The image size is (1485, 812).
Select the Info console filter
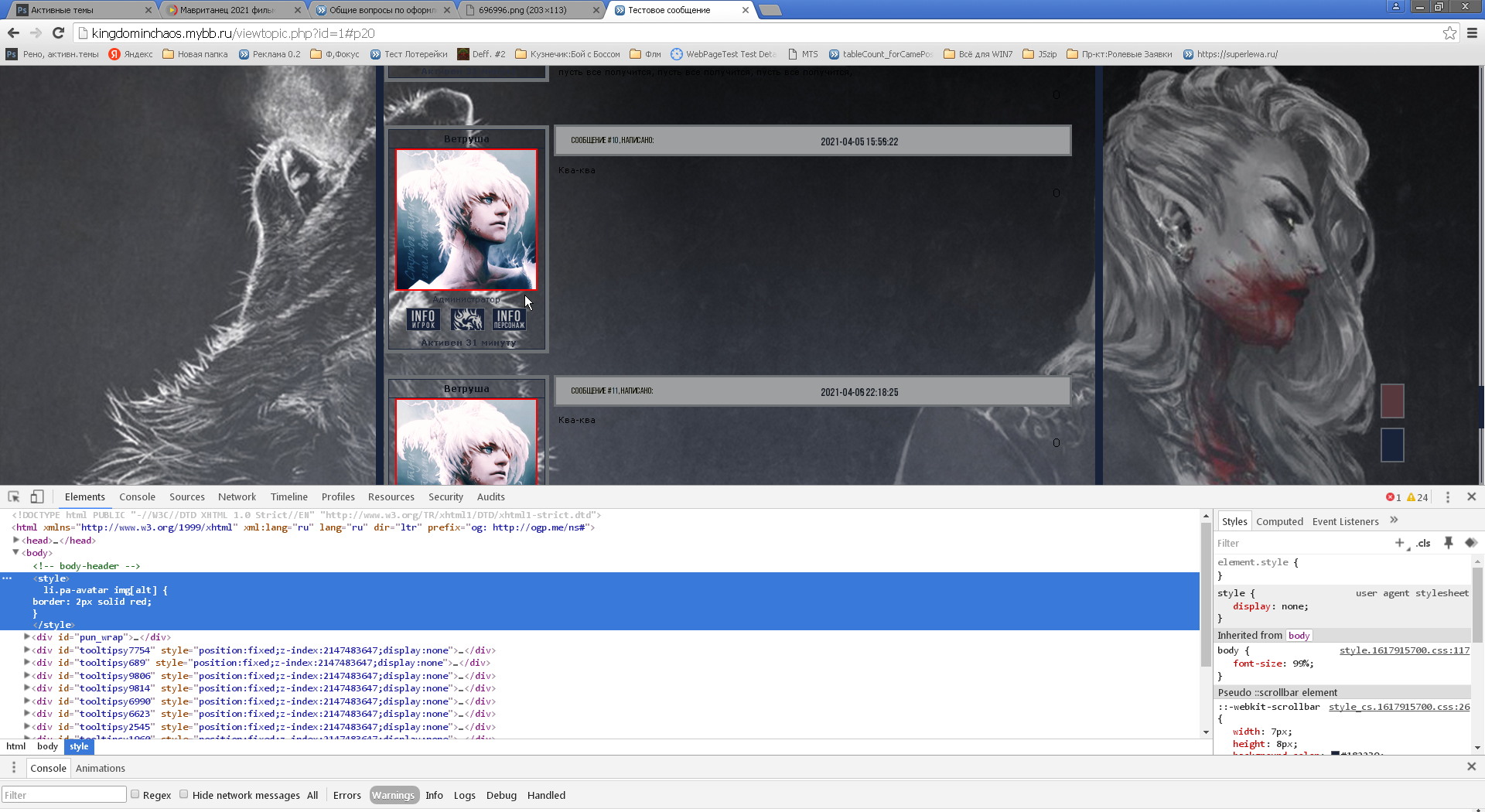[x=434, y=795]
